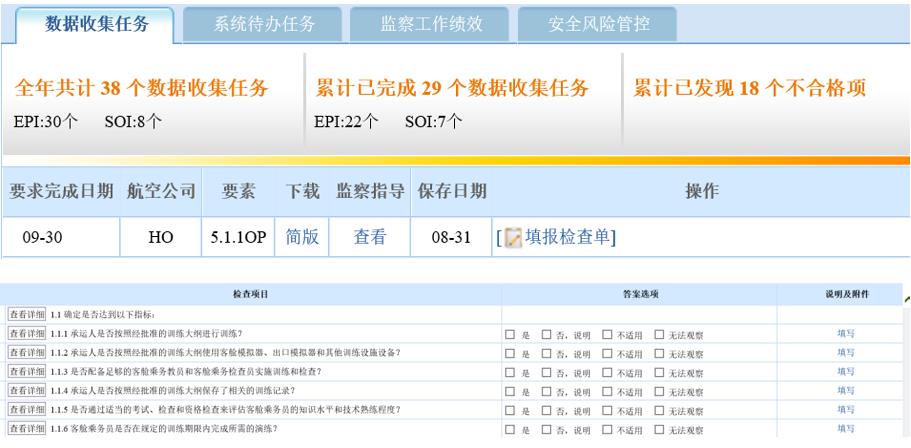Select the 安全风险管控 tab

coord(598,24)
